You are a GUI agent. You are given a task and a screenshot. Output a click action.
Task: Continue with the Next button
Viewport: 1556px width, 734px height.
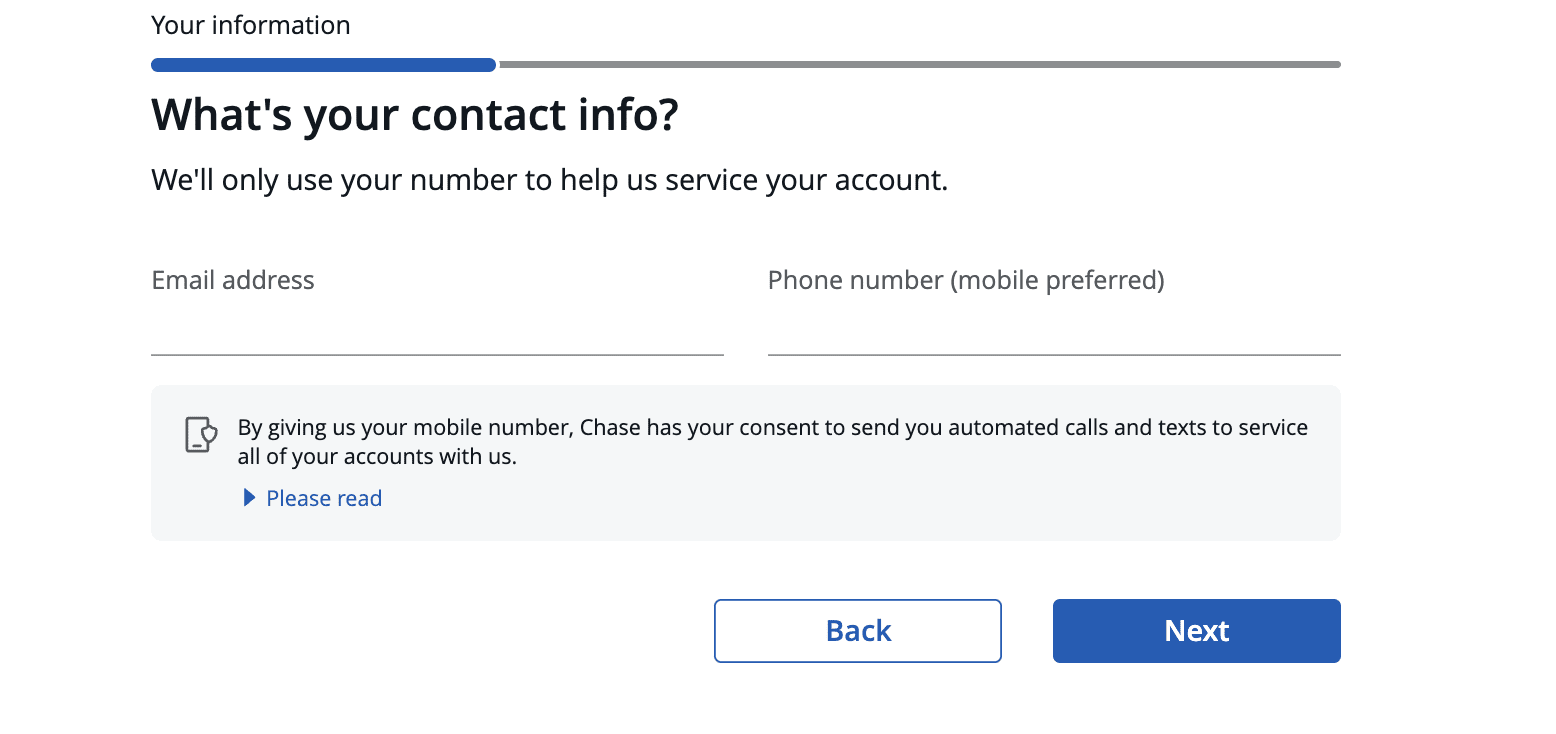[1197, 631]
